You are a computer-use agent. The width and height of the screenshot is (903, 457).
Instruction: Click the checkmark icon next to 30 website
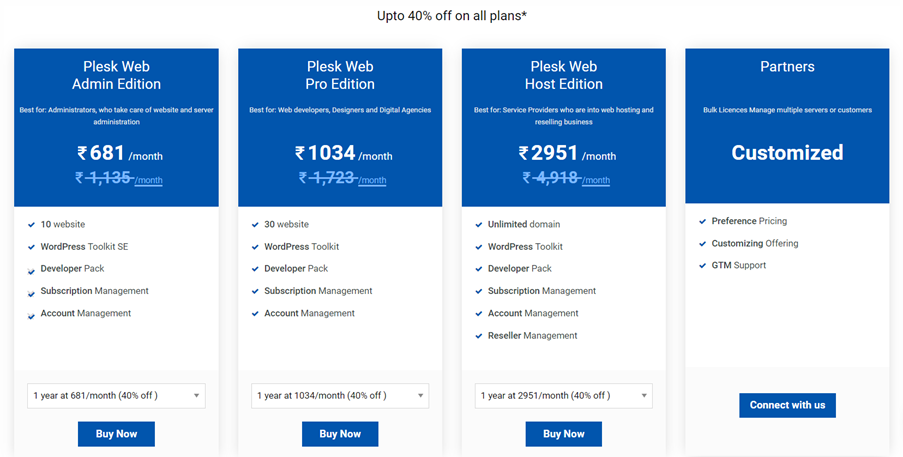click(x=255, y=224)
